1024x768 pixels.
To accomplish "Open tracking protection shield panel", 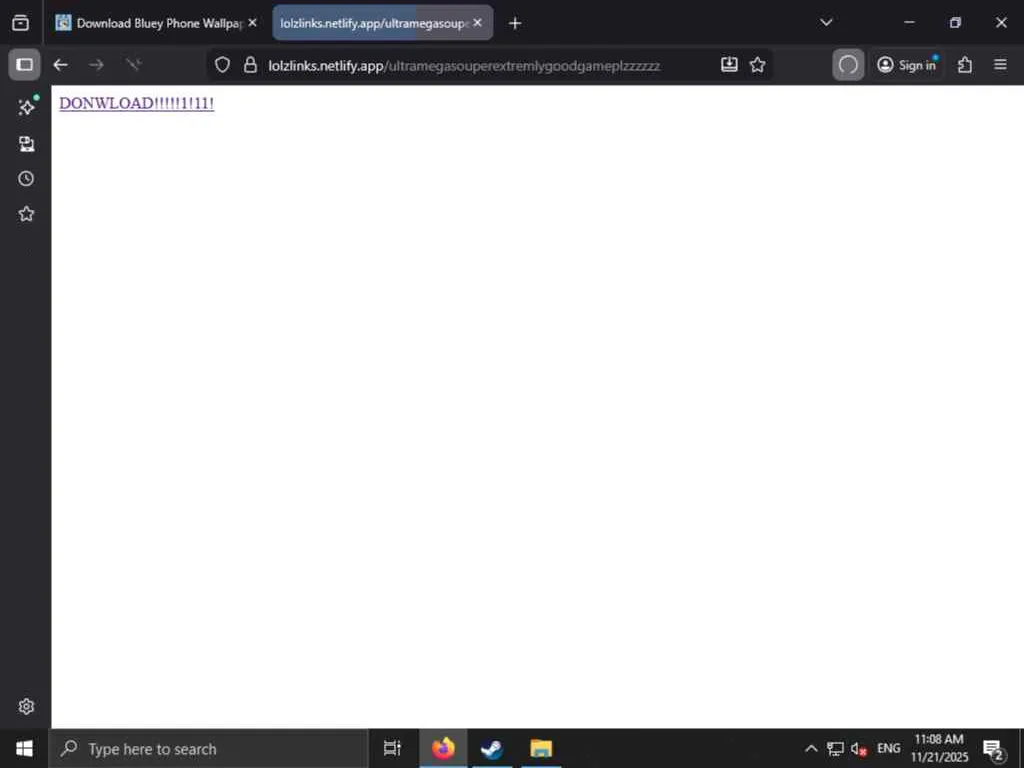I will 223,65.
